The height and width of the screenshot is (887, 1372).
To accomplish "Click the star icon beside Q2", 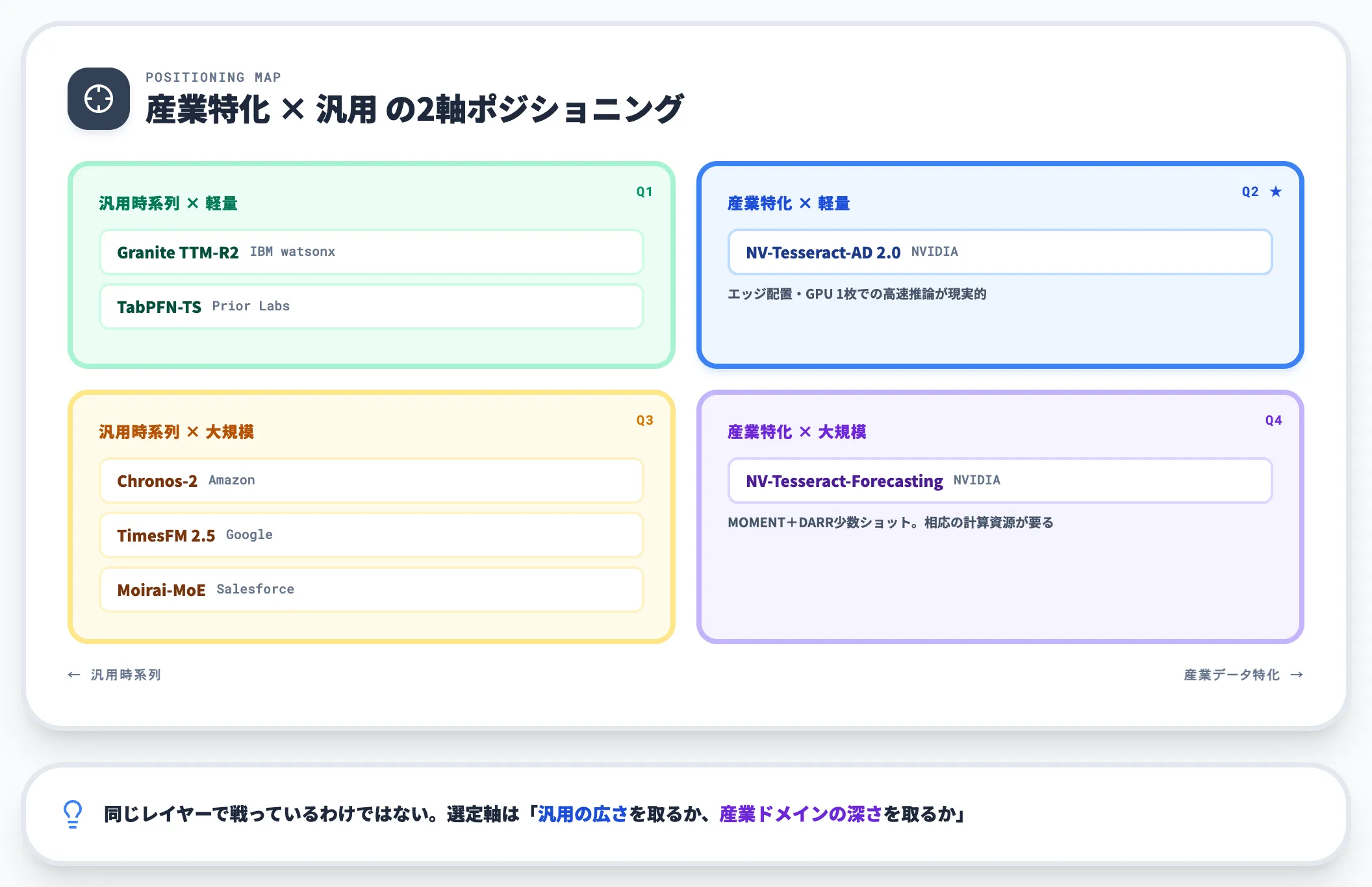I will [1276, 192].
